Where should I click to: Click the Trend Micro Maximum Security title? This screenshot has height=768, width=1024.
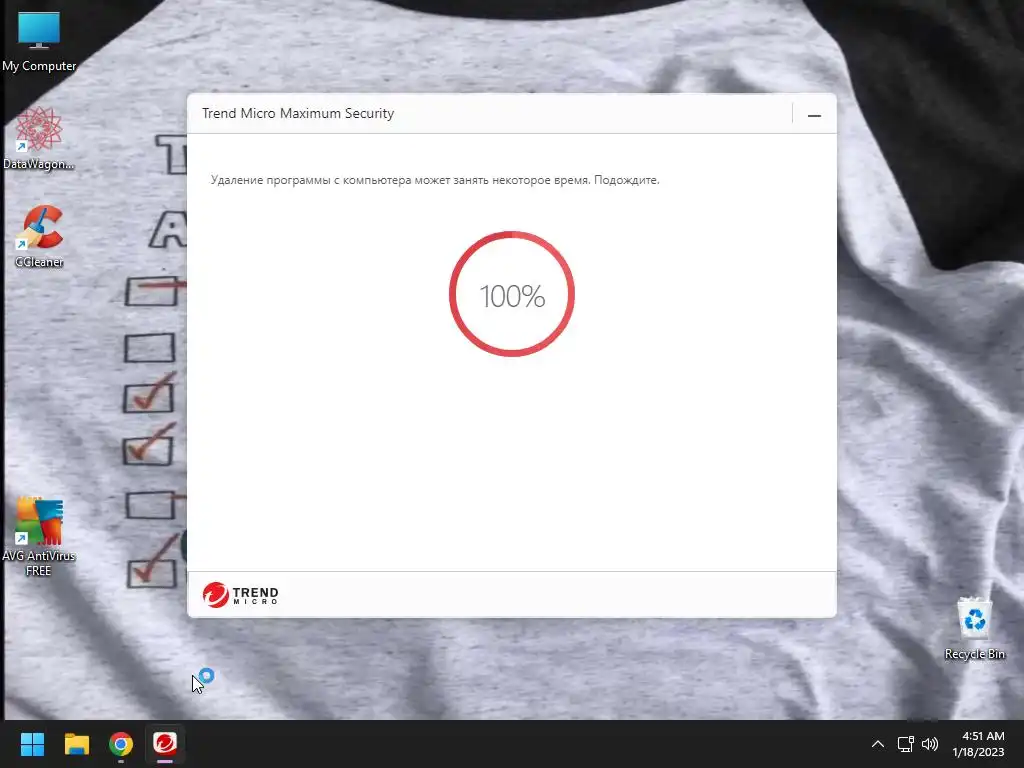click(x=298, y=113)
